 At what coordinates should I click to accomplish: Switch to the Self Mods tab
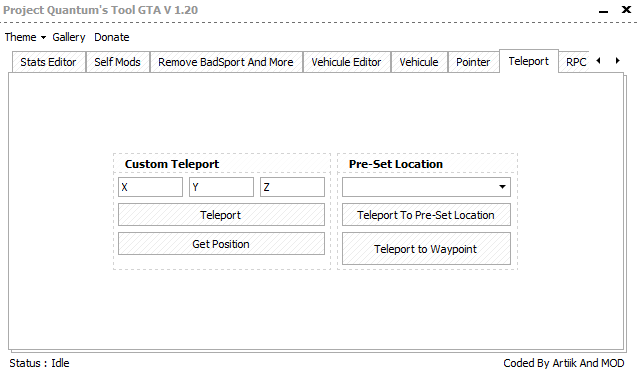tap(117, 62)
